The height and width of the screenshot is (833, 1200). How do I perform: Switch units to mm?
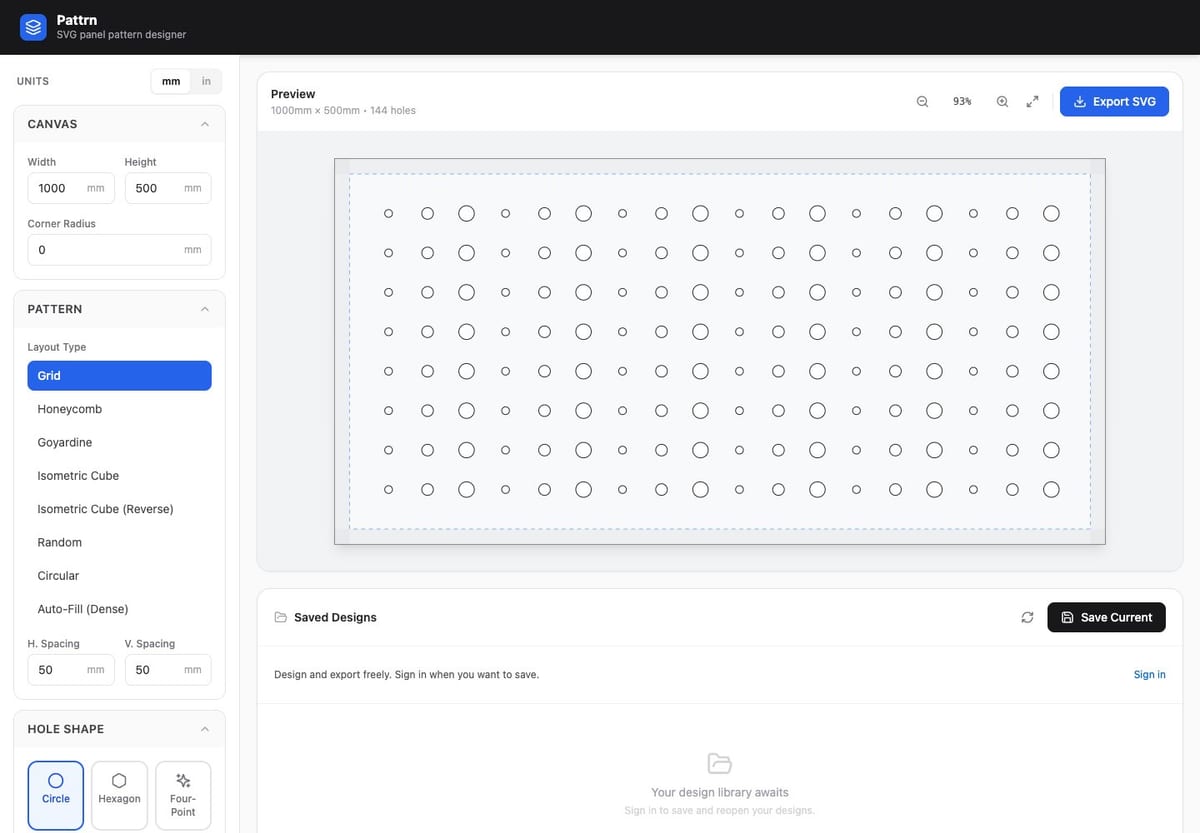(x=171, y=81)
